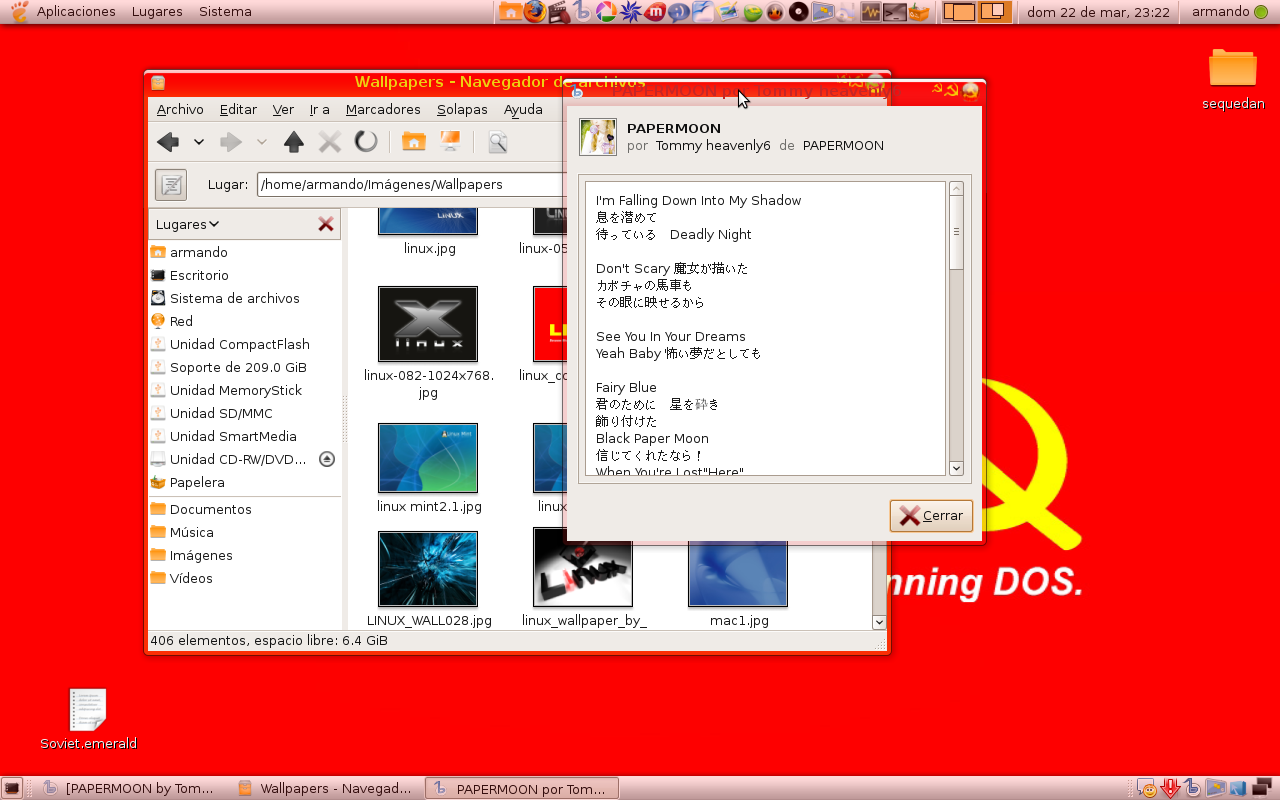This screenshot has height=800, width=1280.
Task: Click the location path field
Action: [412, 184]
